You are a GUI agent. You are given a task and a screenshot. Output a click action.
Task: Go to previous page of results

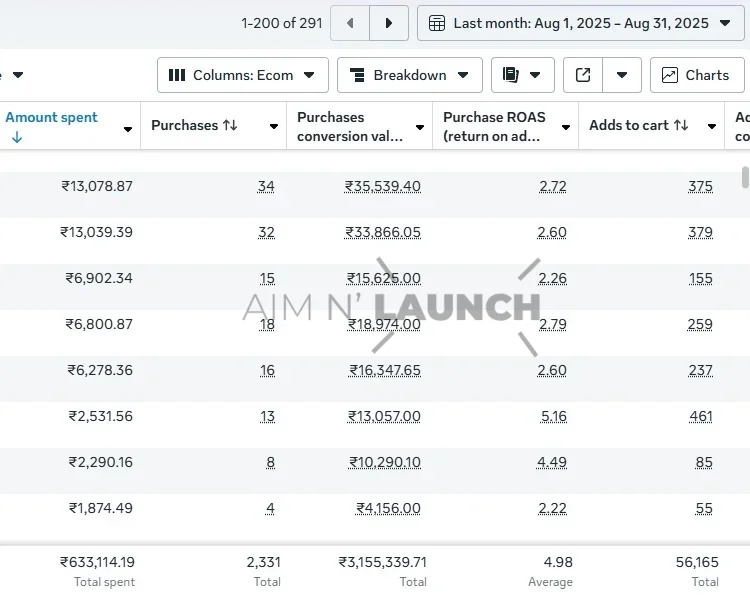pyautogui.click(x=350, y=23)
